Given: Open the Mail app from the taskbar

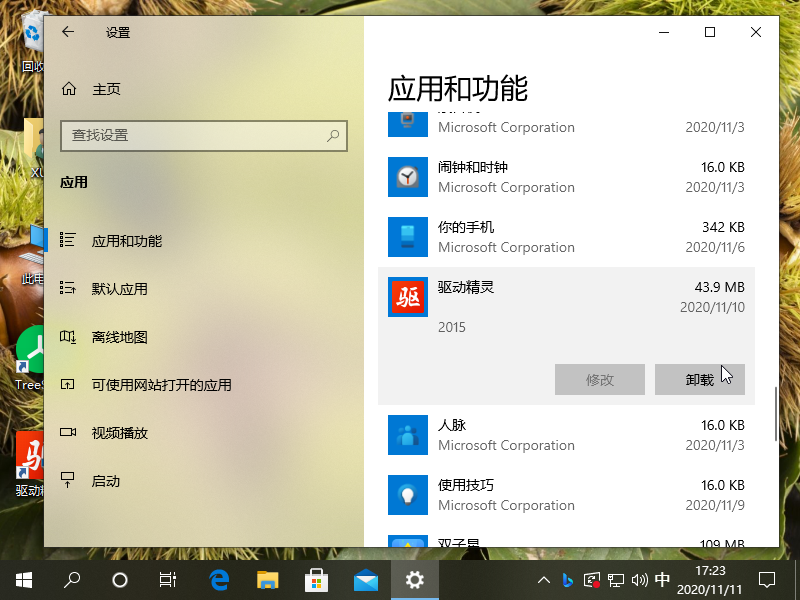Looking at the screenshot, I should [366, 580].
